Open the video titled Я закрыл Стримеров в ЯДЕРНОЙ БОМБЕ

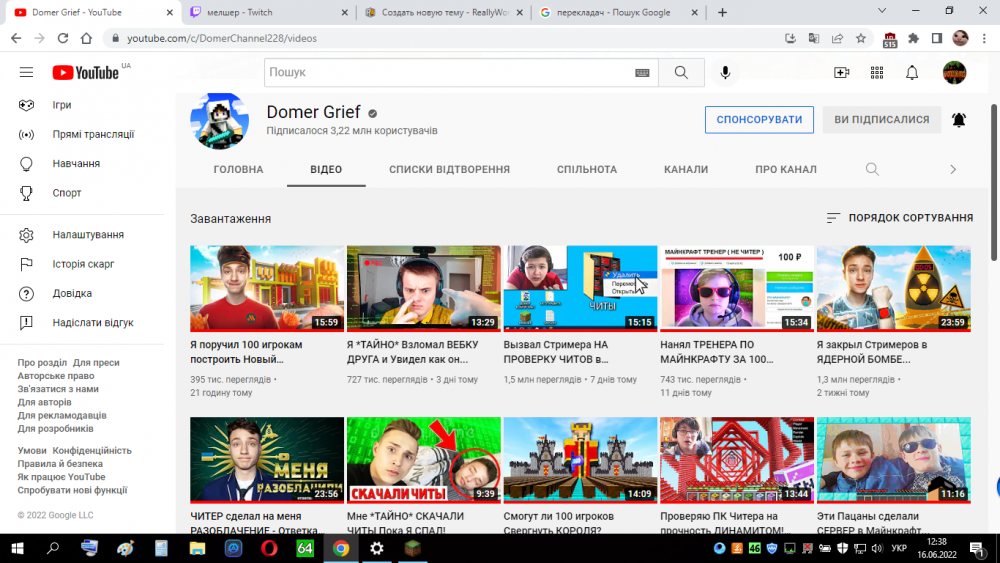click(x=872, y=352)
